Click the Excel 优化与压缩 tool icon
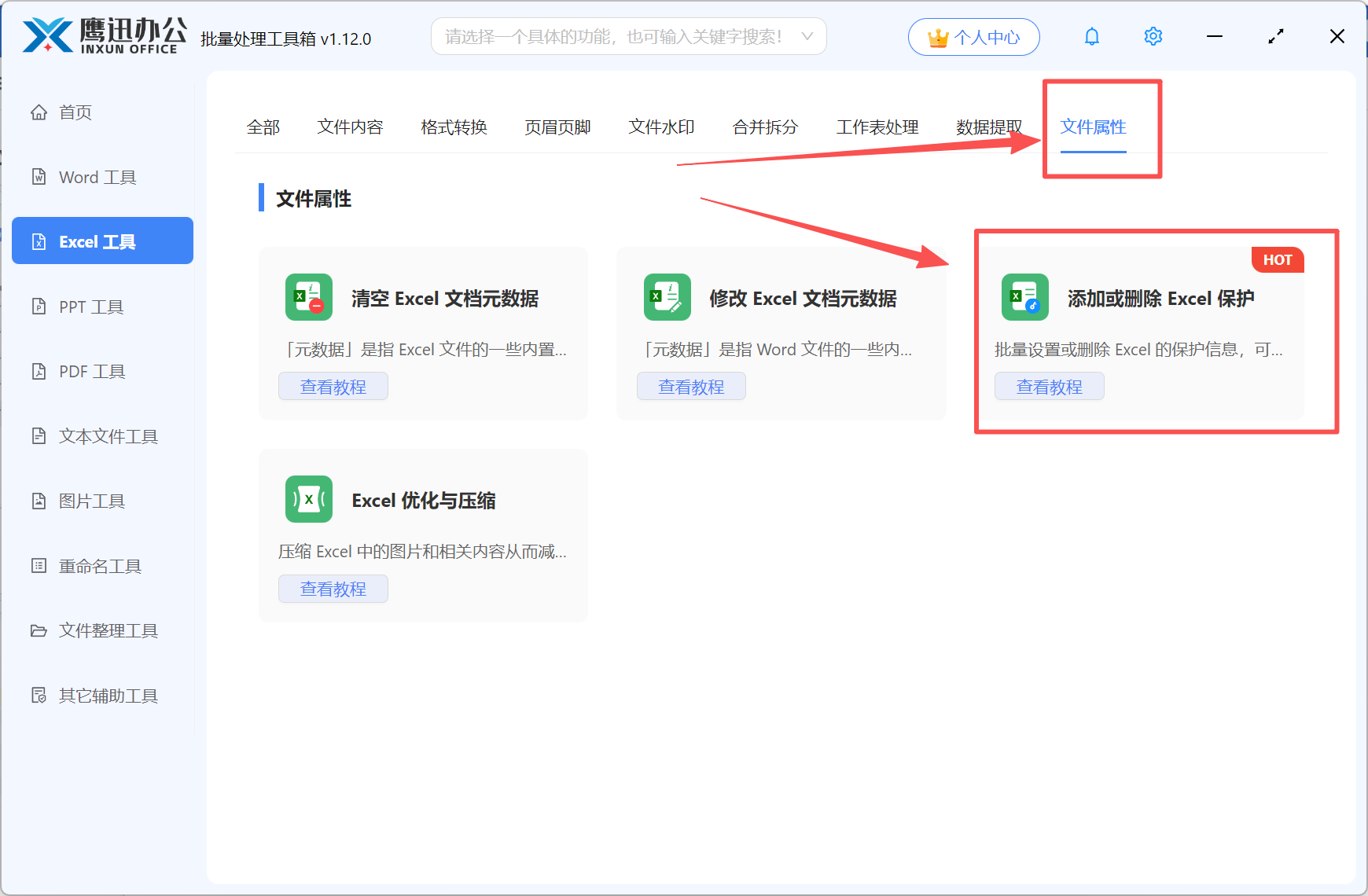 (308, 499)
